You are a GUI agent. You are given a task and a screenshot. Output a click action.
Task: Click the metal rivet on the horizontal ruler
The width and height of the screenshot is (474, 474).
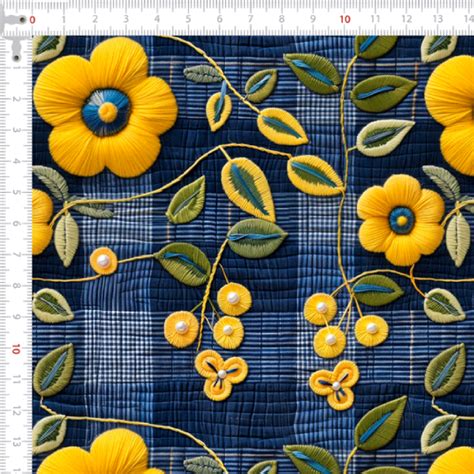pyautogui.click(x=22, y=20)
